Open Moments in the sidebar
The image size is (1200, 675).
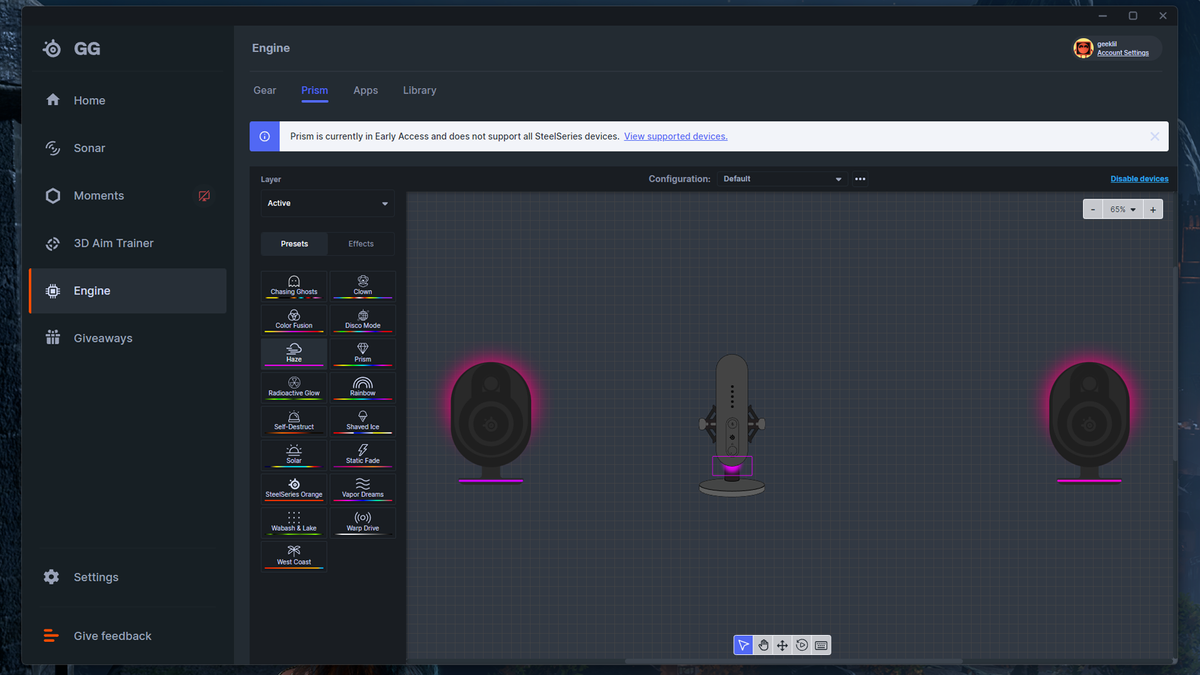tap(128, 196)
